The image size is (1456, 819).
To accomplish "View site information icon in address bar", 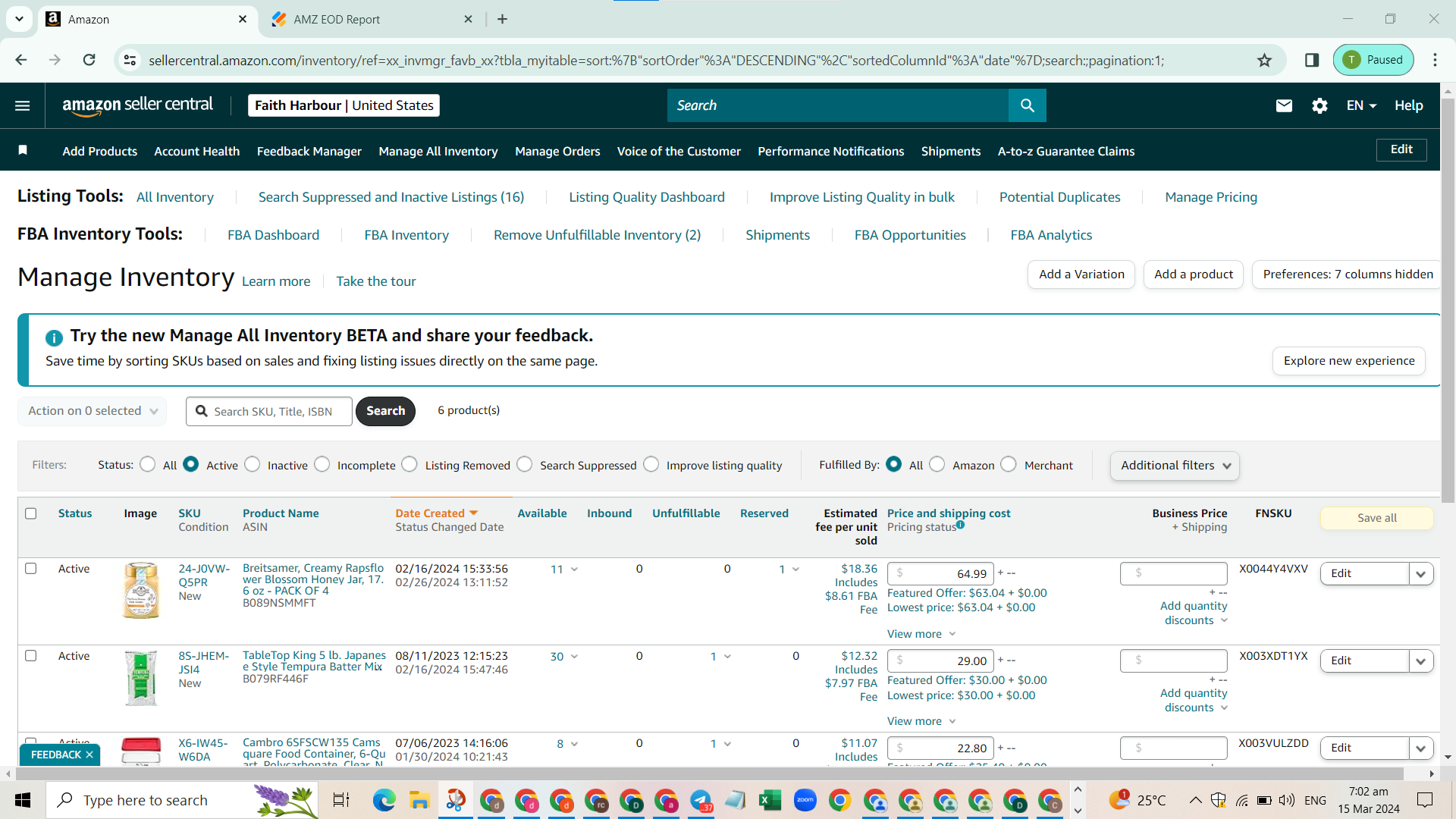I will click(x=130, y=60).
